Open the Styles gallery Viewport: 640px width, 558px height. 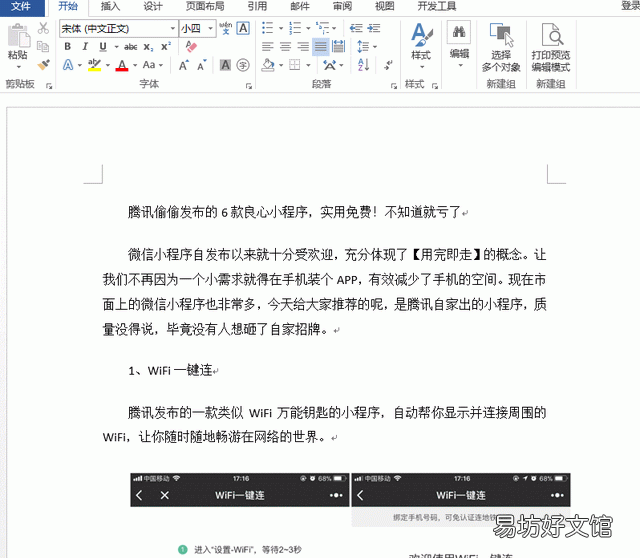421,44
